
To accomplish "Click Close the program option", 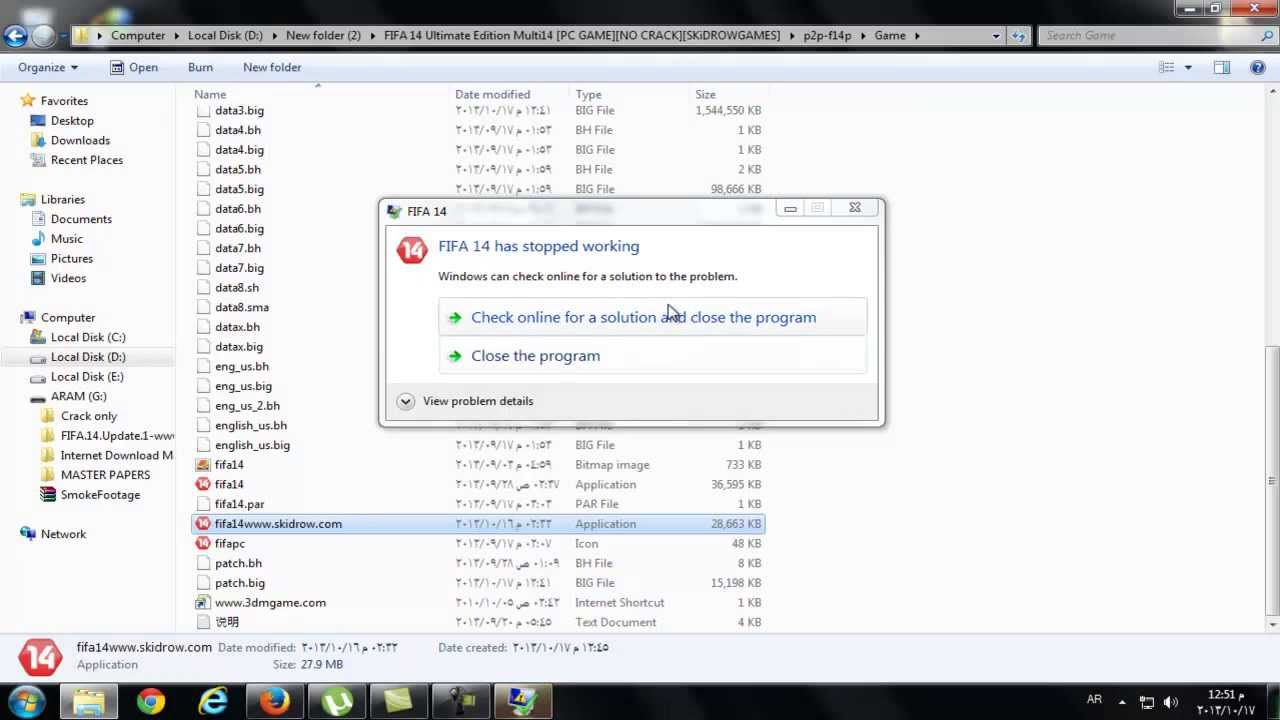I will click(652, 355).
